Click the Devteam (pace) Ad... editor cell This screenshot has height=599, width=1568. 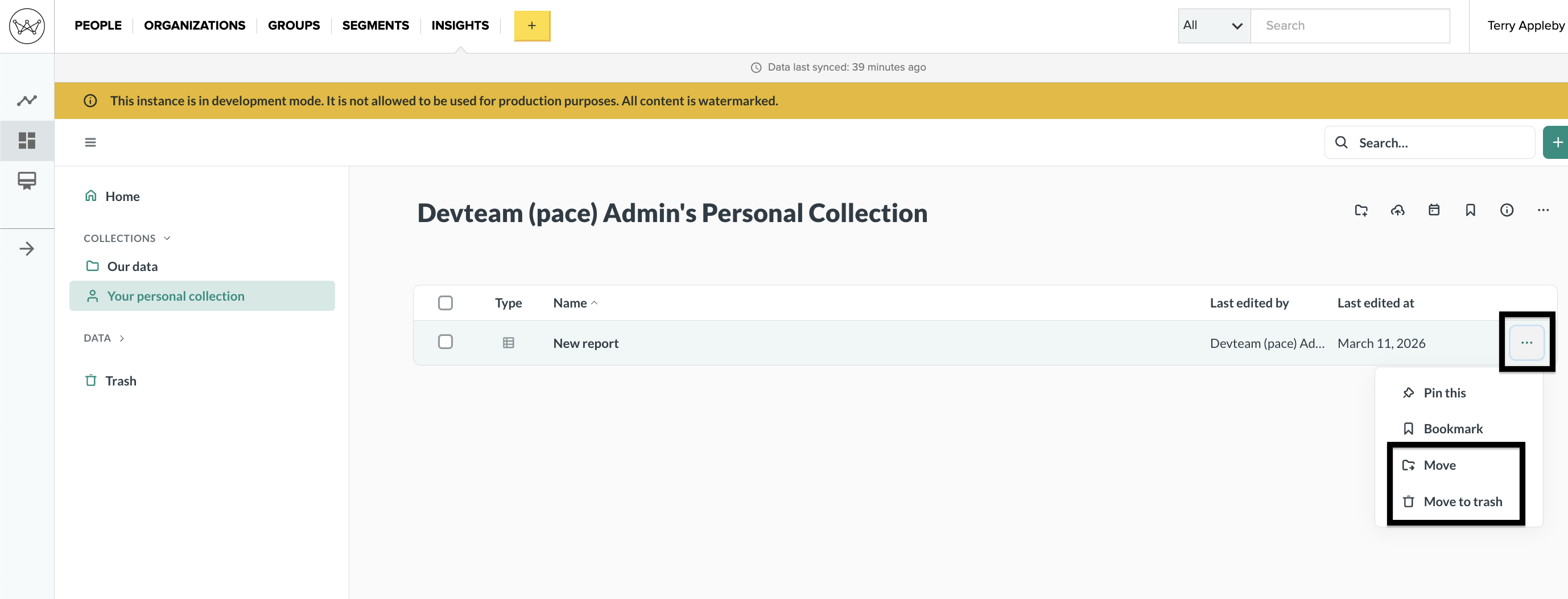(1267, 344)
